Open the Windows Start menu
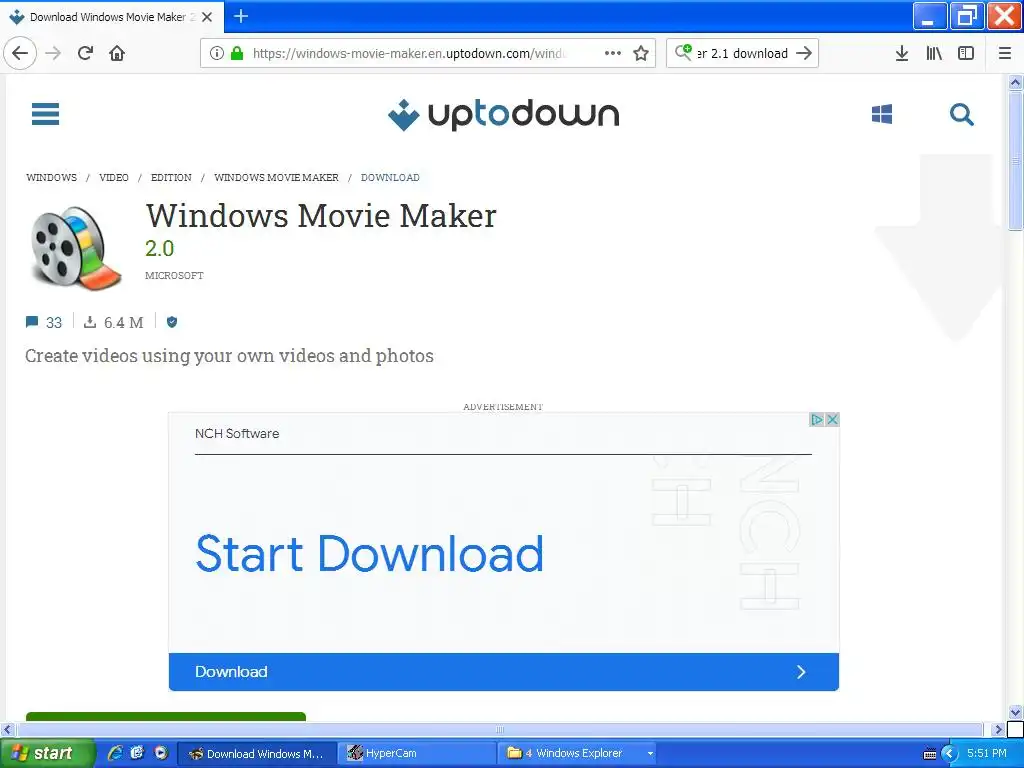Screen dimensions: 1024x768 point(47,753)
